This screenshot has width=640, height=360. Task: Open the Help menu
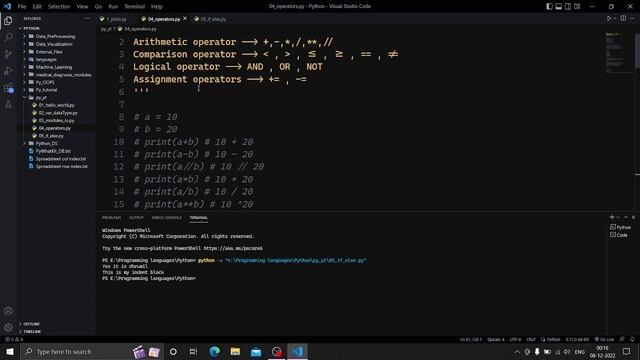[157, 7]
